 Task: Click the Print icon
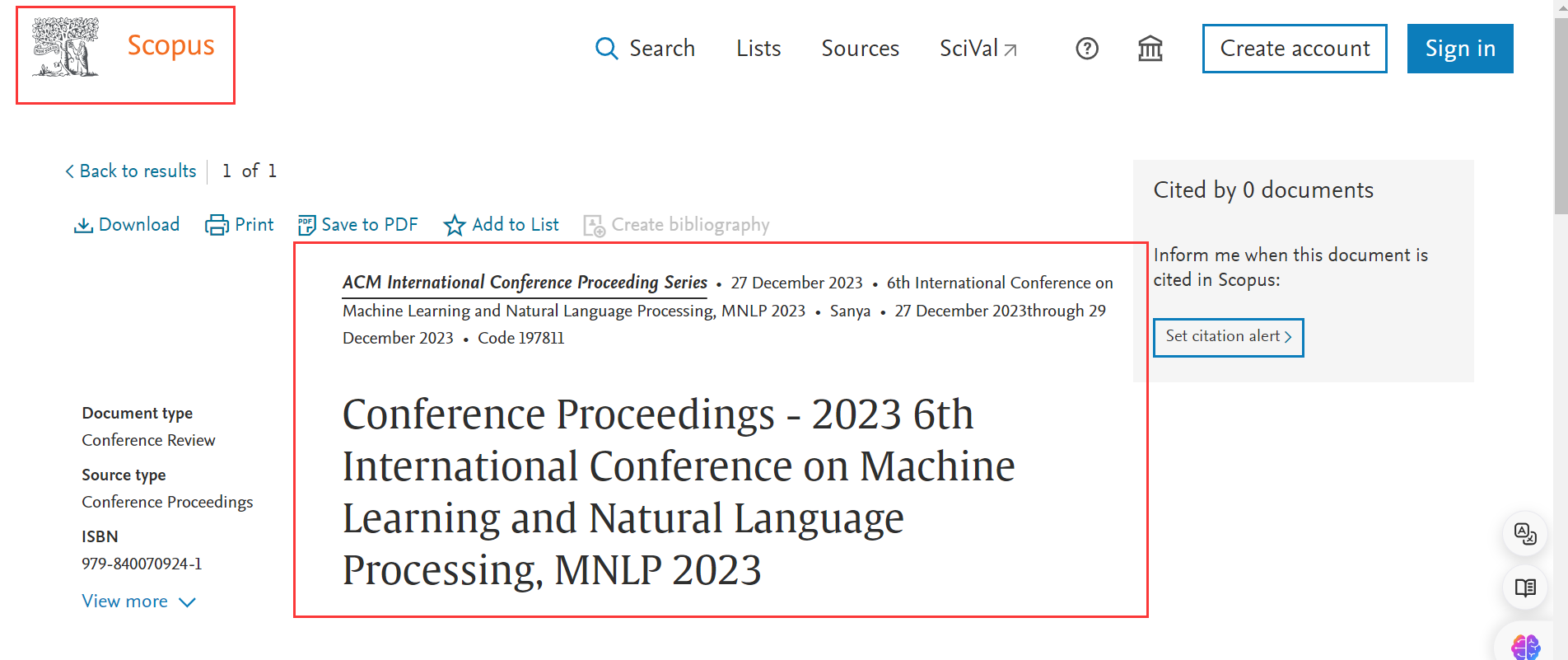tap(217, 225)
